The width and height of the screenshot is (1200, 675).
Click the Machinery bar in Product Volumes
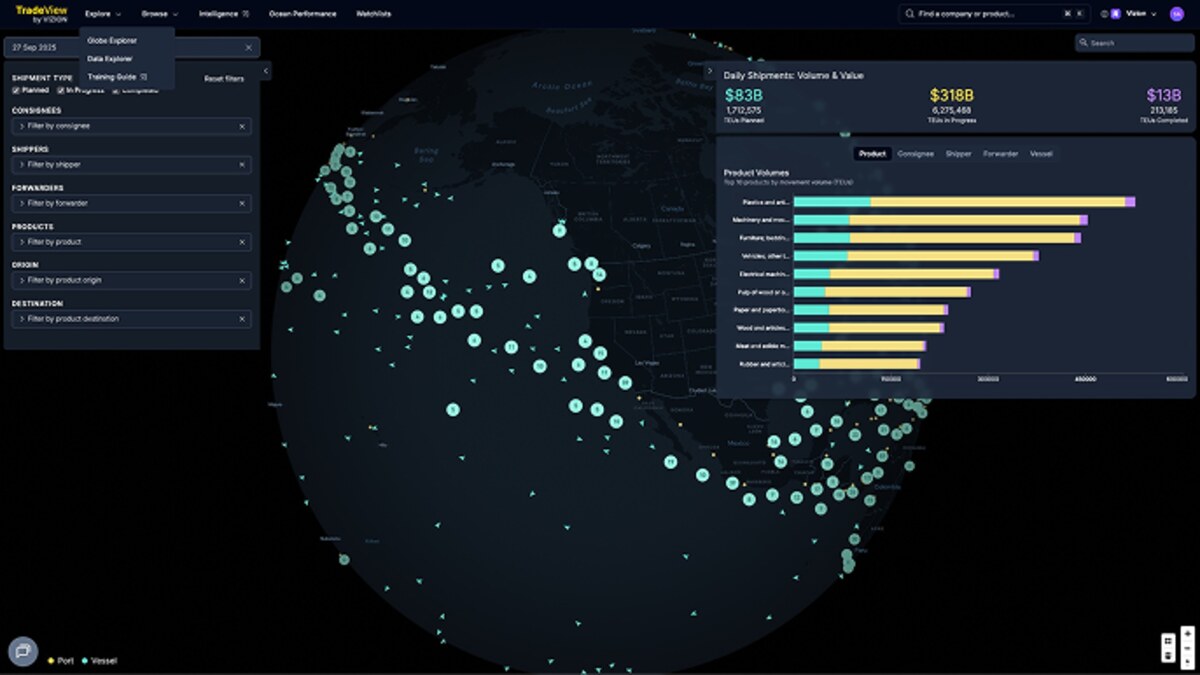tap(941, 220)
